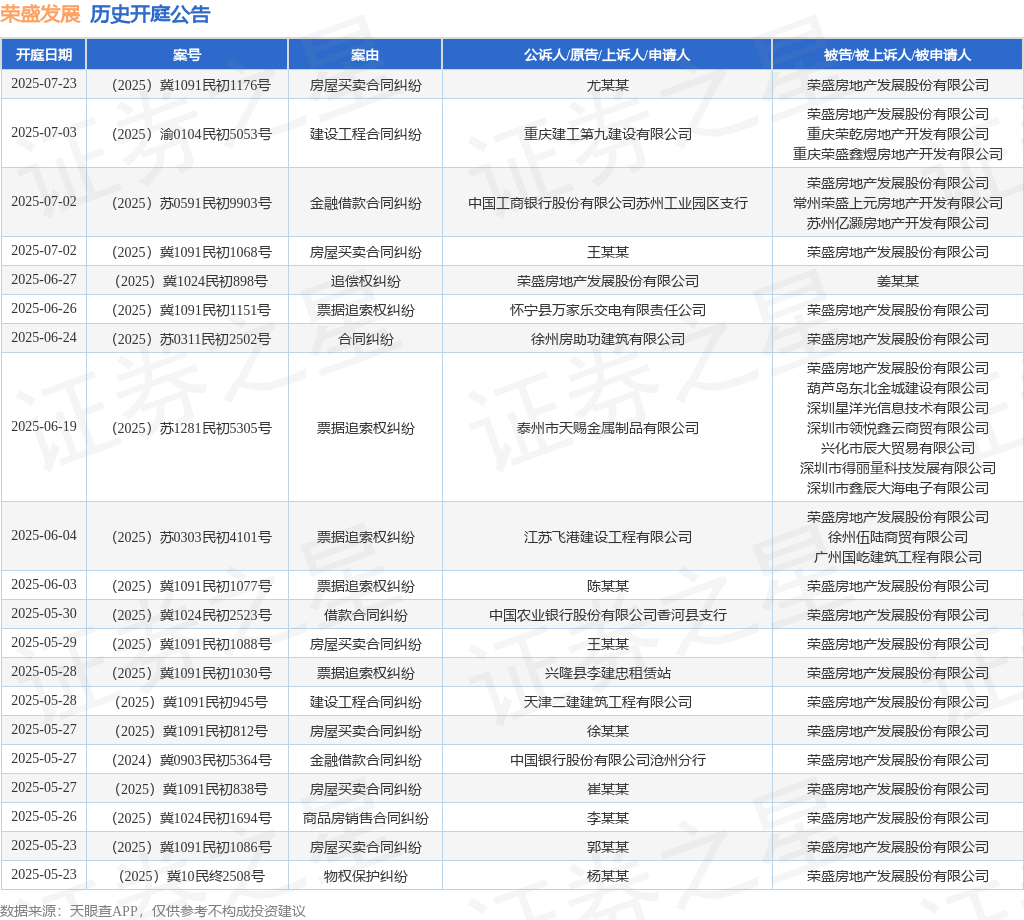Click plaintiff 天津二建建筑工程有限公司
The height and width of the screenshot is (920, 1024).
click(607, 703)
